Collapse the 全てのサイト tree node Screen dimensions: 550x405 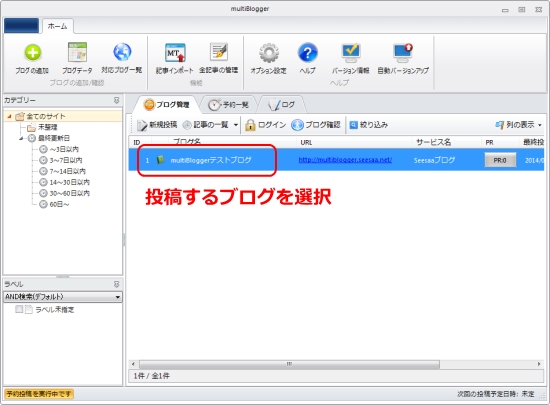[x=9, y=116]
